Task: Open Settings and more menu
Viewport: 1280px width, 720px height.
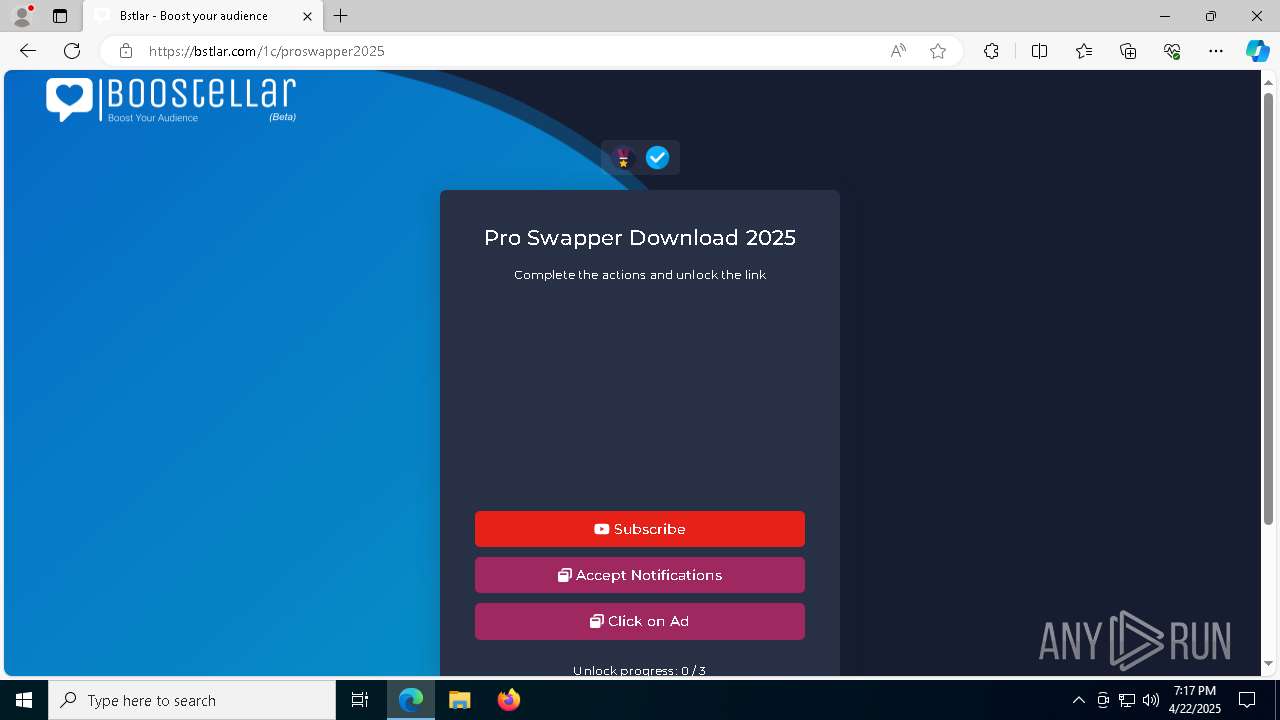Action: tap(1216, 51)
